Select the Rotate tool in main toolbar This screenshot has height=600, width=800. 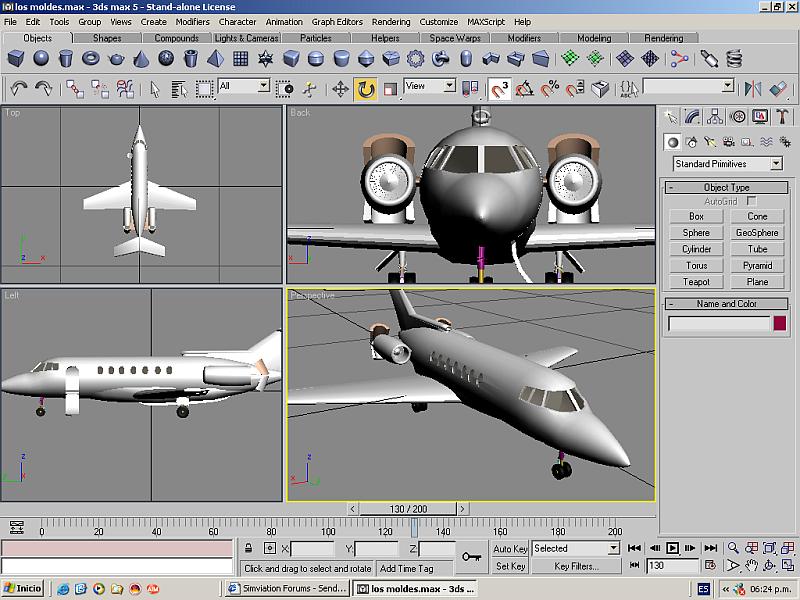click(x=366, y=89)
